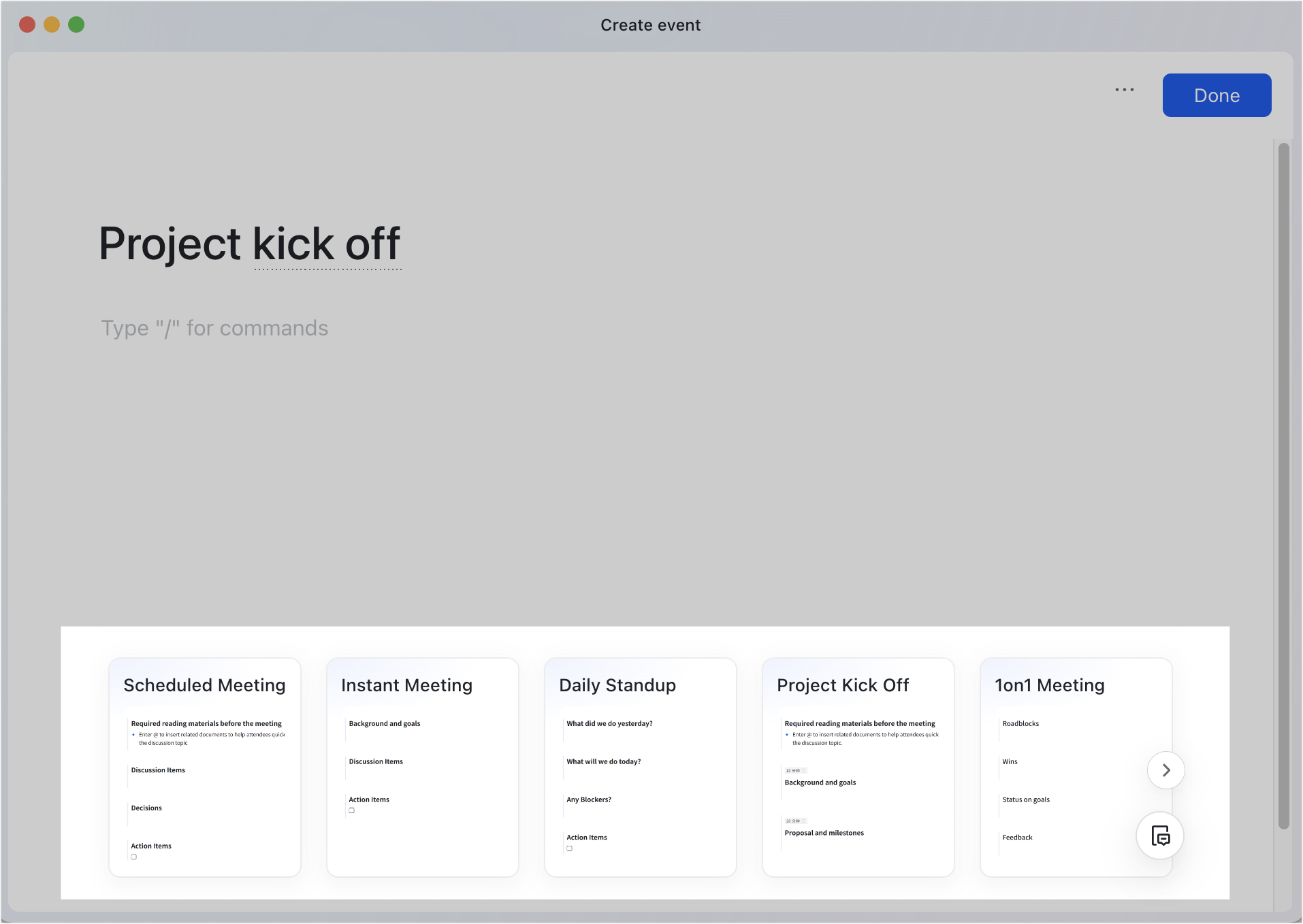This screenshot has width=1303, height=924.
Task: Toggle Action Items checkbox in Instant Meeting template
Action: pyautogui.click(x=351, y=810)
